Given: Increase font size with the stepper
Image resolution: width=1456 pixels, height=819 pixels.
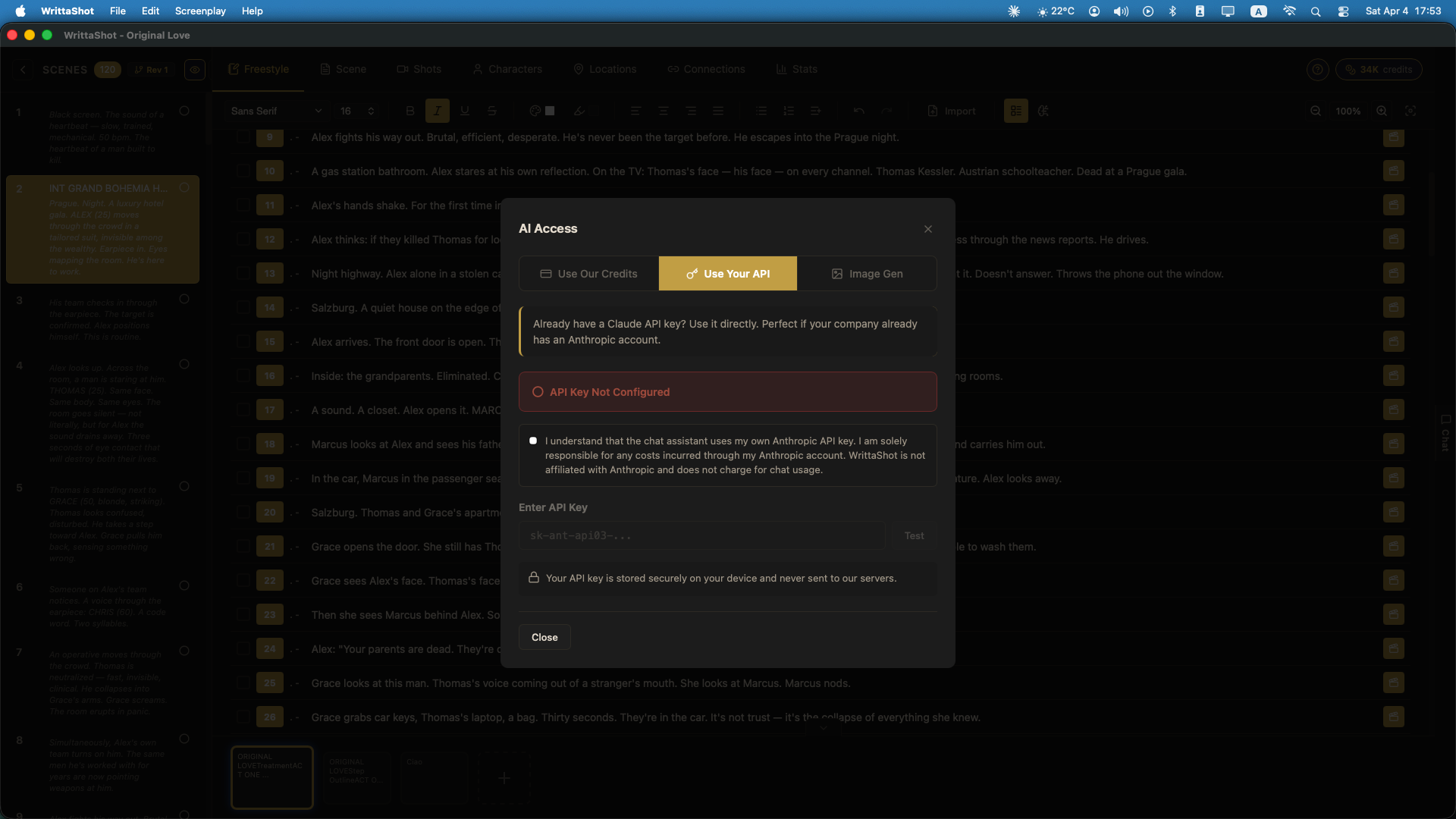Looking at the screenshot, I should (x=370, y=106).
